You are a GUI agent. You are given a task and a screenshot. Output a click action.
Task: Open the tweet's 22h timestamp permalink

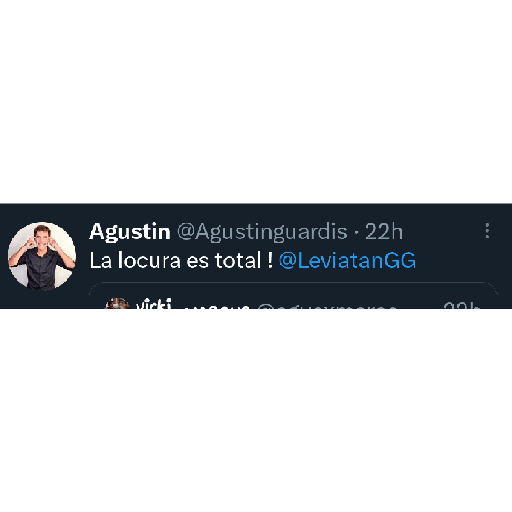coord(384,231)
